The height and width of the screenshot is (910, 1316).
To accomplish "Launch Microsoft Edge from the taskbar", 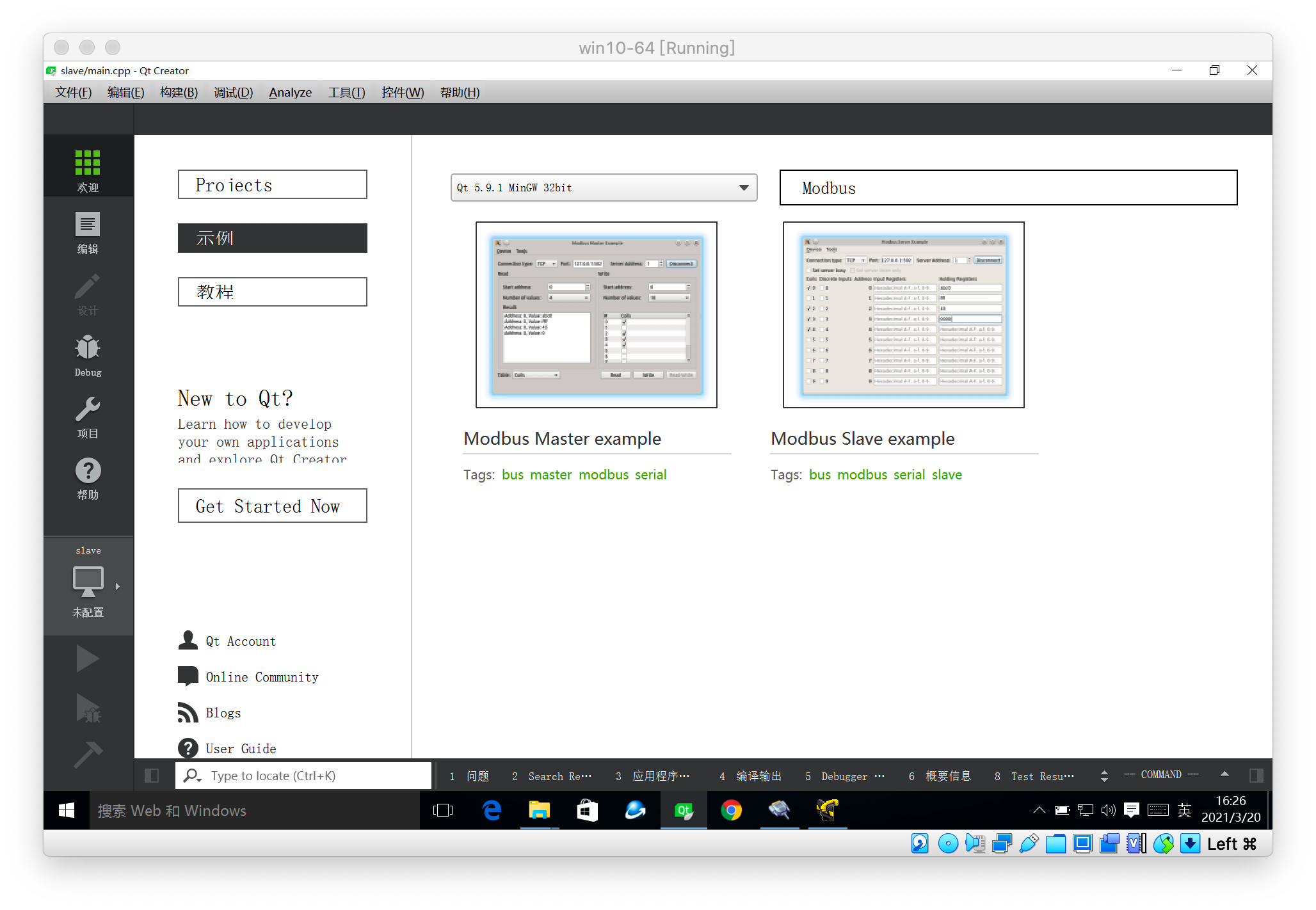I will 492,811.
